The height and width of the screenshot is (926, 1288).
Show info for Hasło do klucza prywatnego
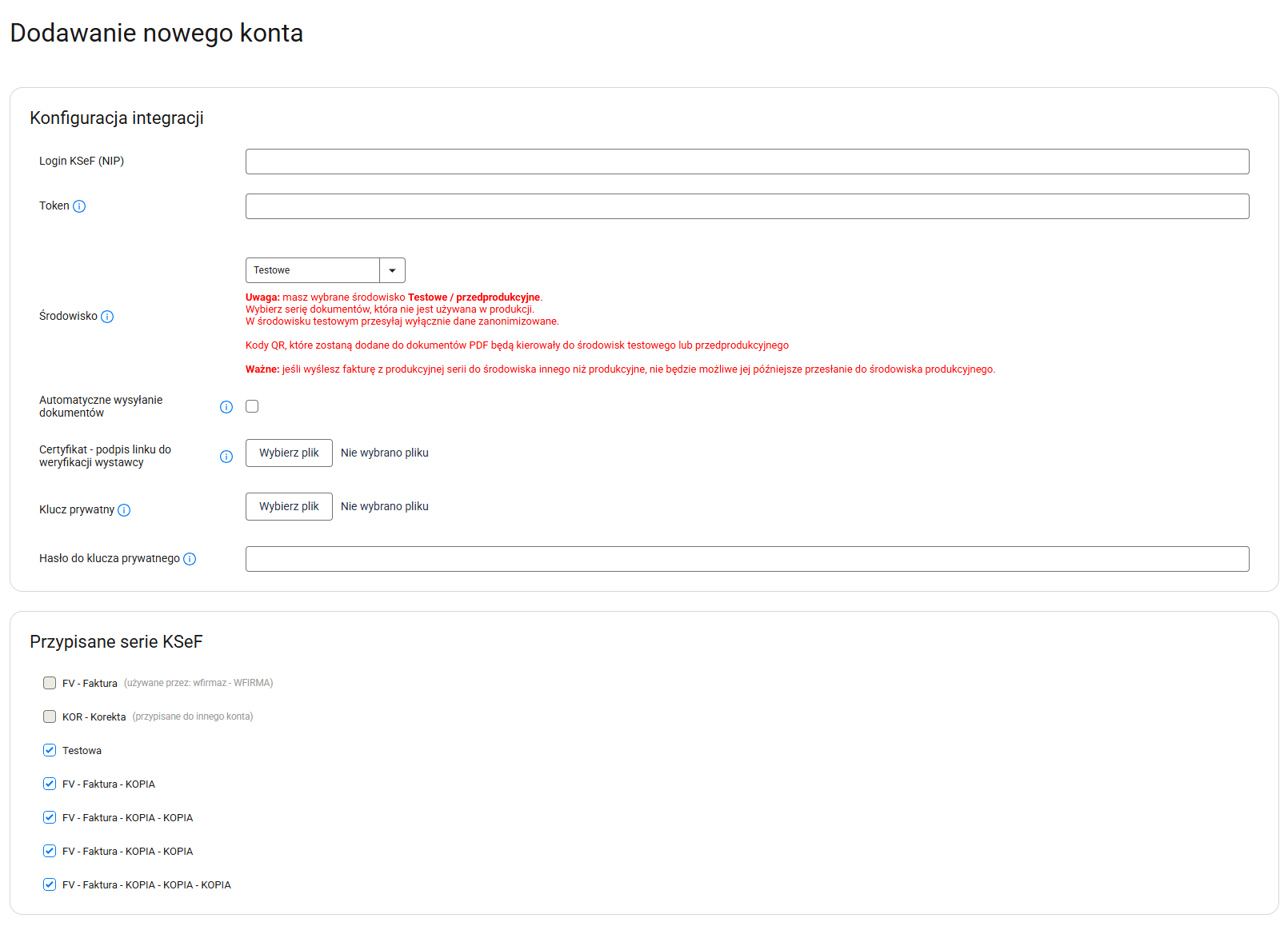click(190, 559)
